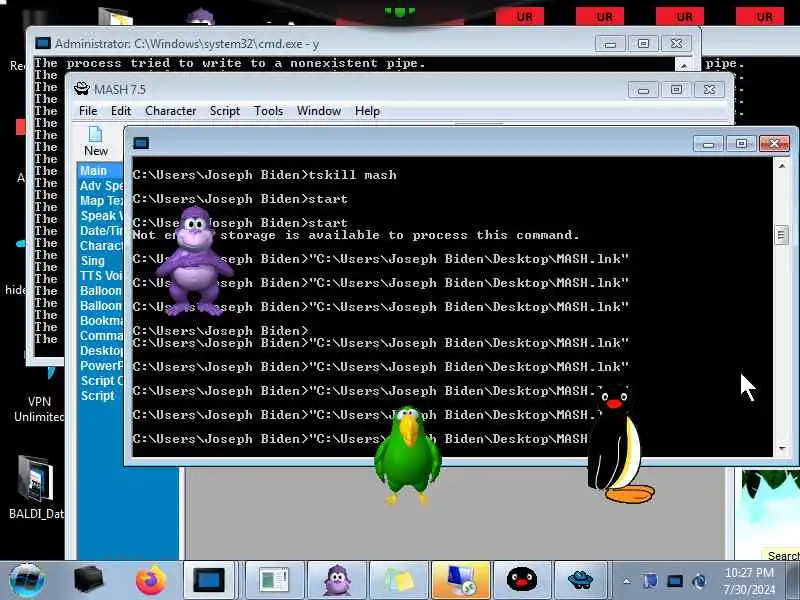Click the Pingu penguin character on screen
The width and height of the screenshot is (800, 600).
[x=620, y=444]
